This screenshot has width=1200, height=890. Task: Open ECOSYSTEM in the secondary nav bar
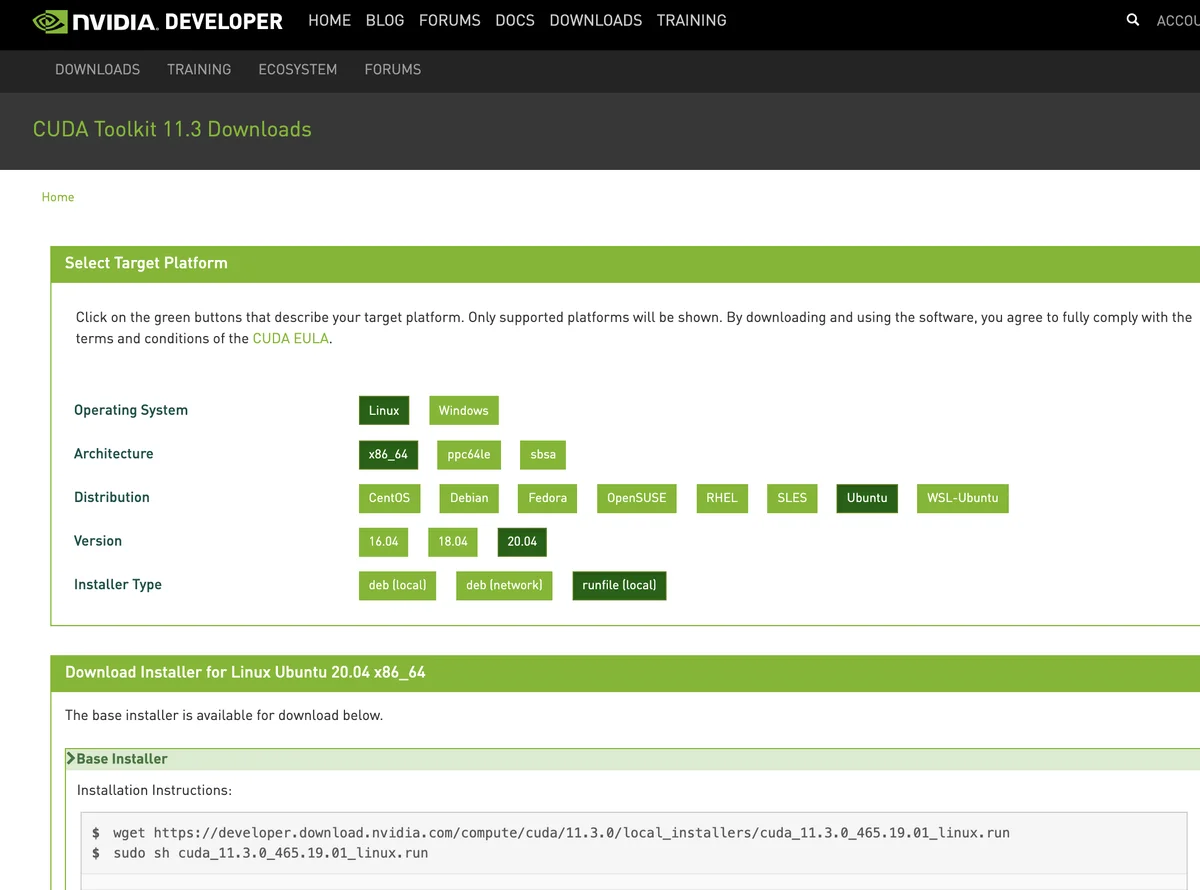point(298,69)
